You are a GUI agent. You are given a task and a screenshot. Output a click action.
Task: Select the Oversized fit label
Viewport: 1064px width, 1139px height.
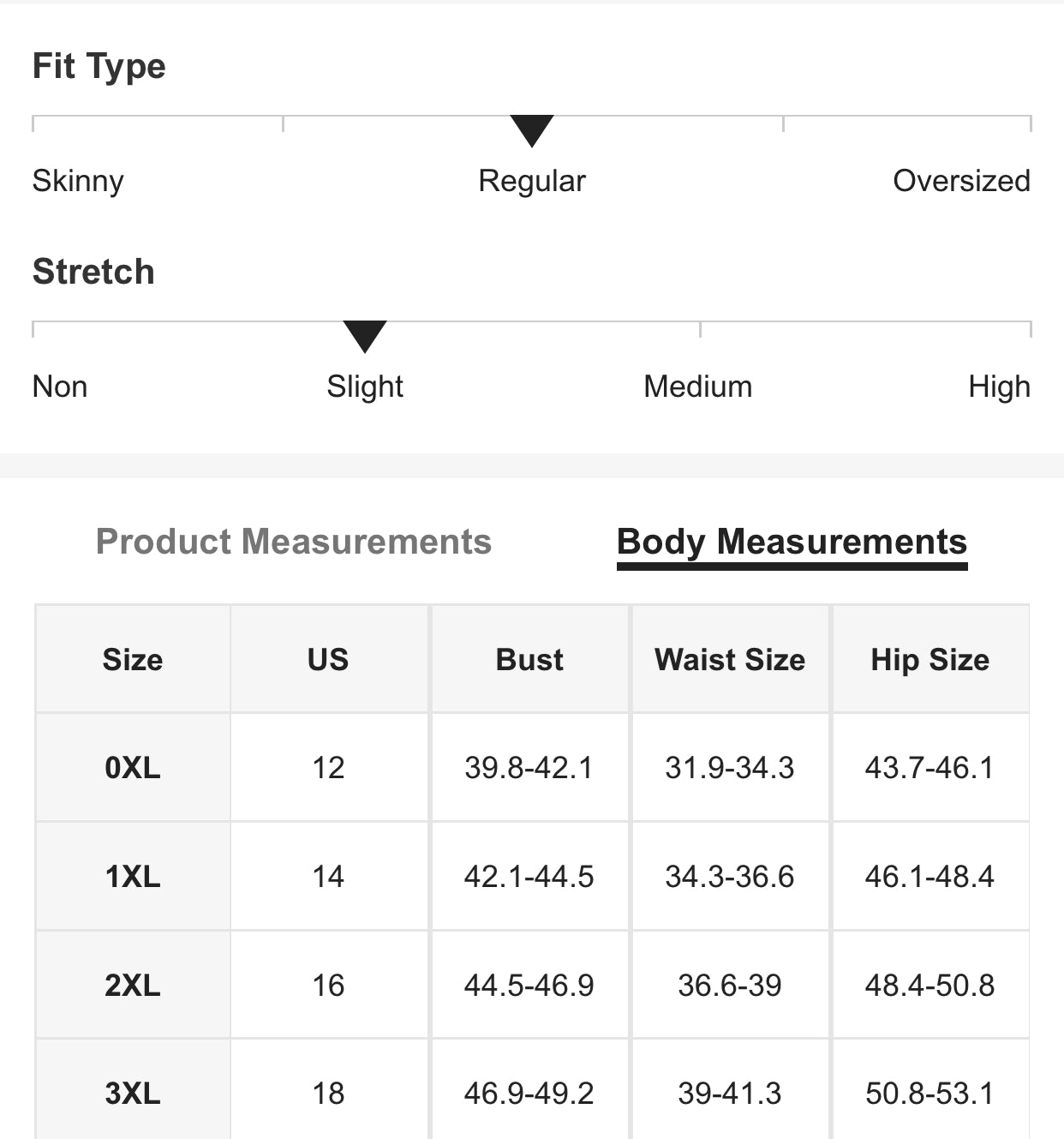tap(961, 181)
